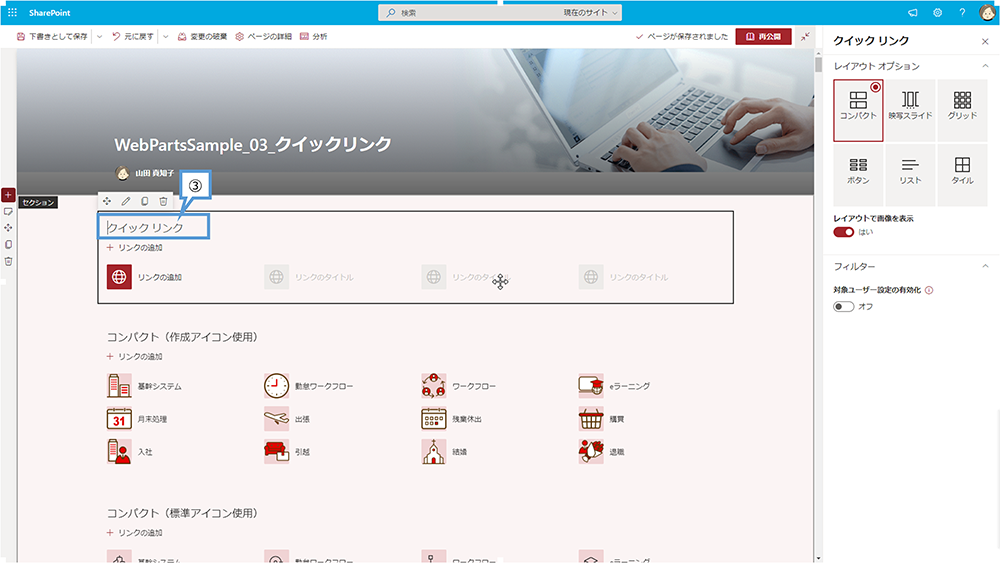
Task: Open the 引越 moving truck link
Action: (276, 451)
